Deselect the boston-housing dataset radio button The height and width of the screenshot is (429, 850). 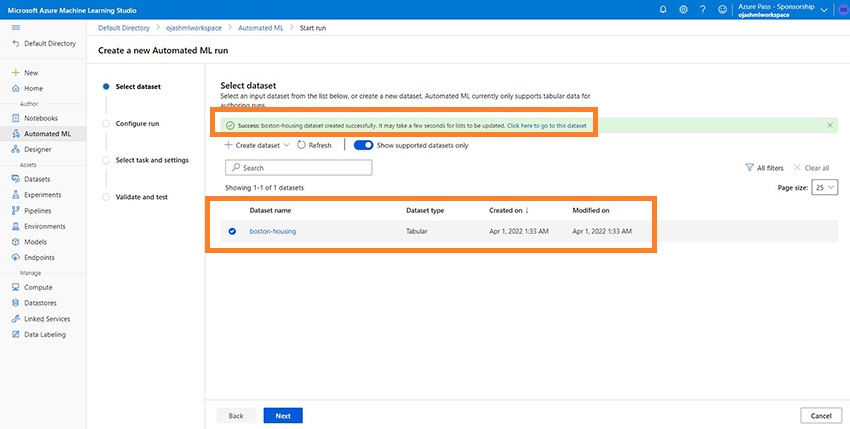(232, 232)
